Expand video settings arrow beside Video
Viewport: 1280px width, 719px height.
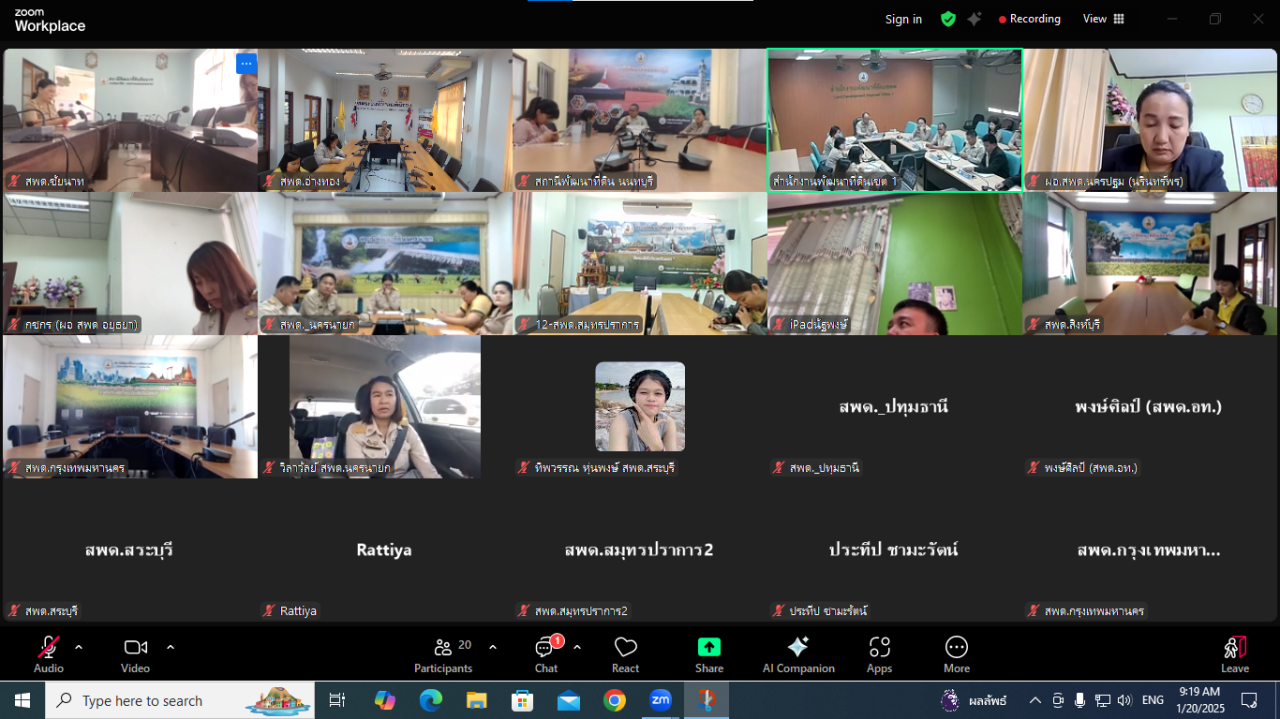coord(170,647)
